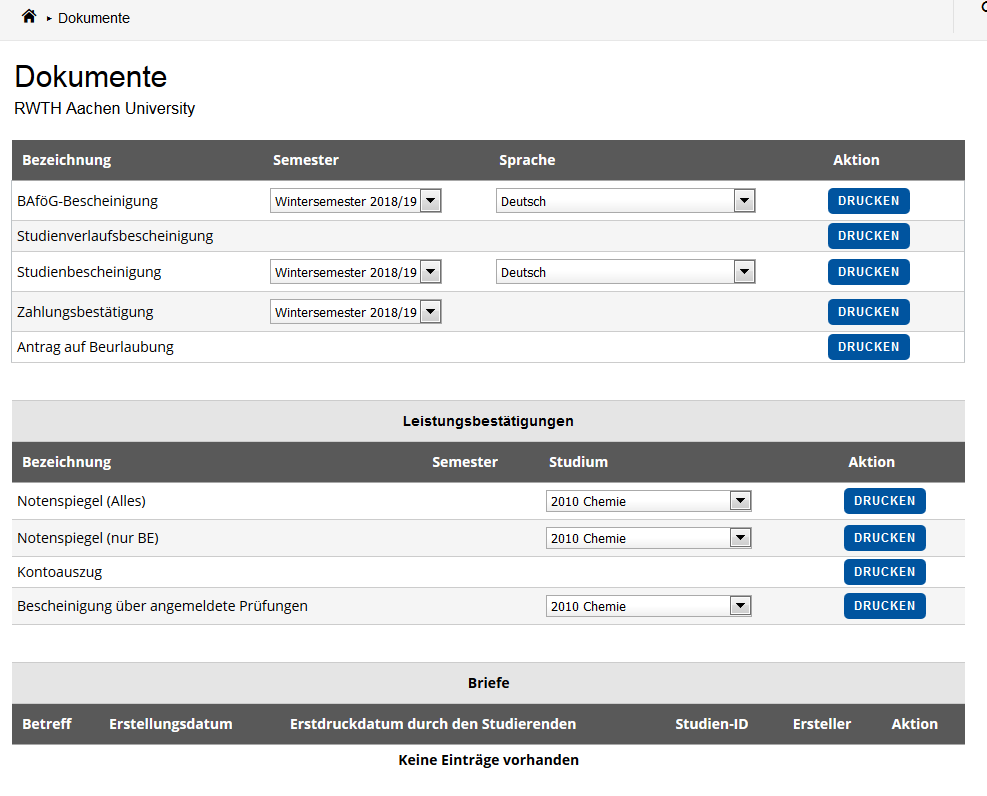
Task: Print the Notenspiegel (Alles) report
Action: pyautogui.click(x=884, y=500)
